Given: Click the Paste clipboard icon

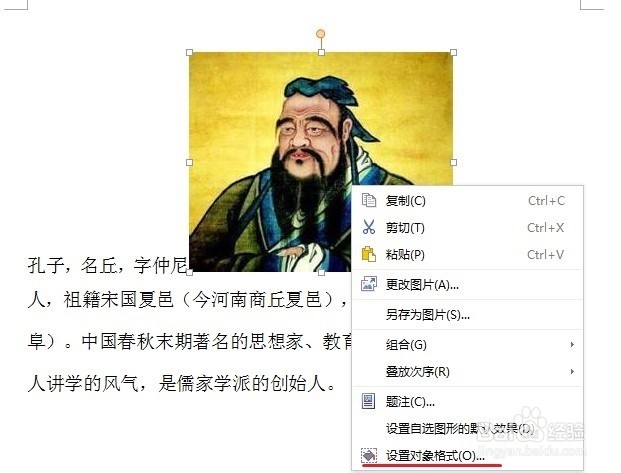Looking at the screenshot, I should tap(369, 254).
